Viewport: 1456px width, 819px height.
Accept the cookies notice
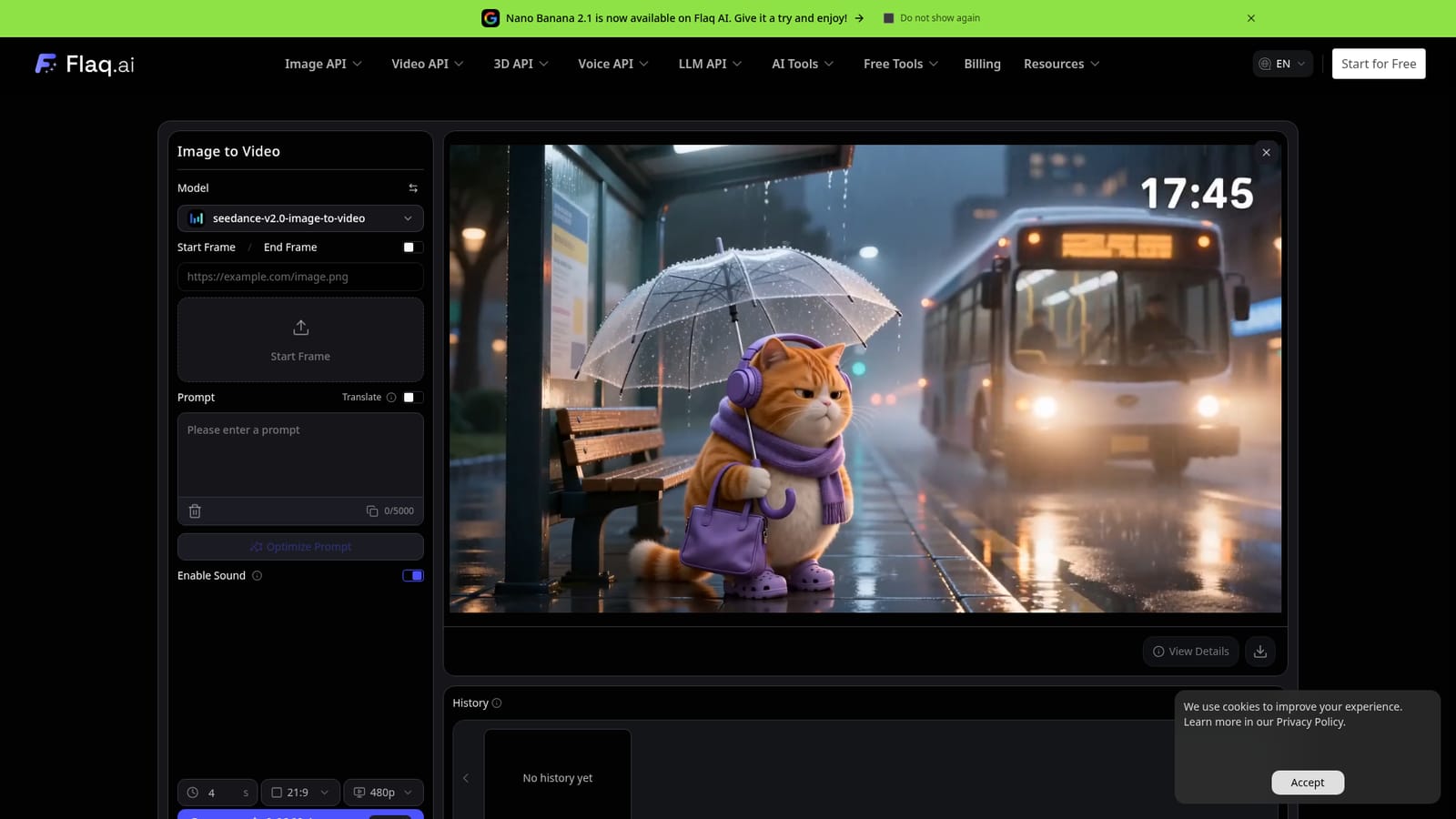point(1308,783)
